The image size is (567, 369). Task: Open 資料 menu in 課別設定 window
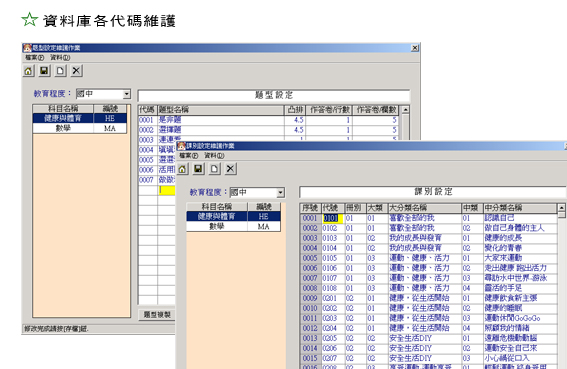click(x=214, y=156)
